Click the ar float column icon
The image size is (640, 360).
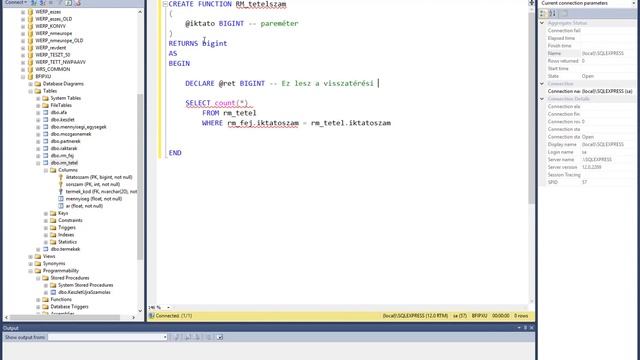61,206
